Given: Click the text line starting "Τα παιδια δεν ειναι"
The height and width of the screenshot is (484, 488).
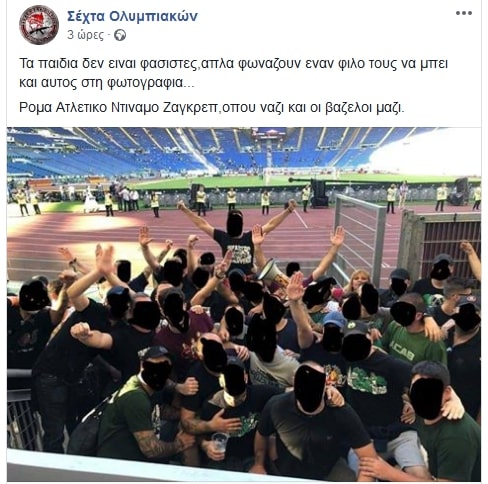Looking at the screenshot, I should tap(233, 63).
